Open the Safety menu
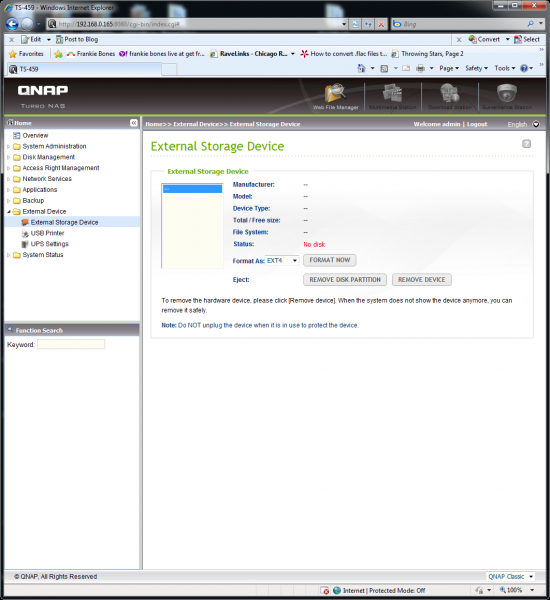550x600 pixels. point(476,68)
